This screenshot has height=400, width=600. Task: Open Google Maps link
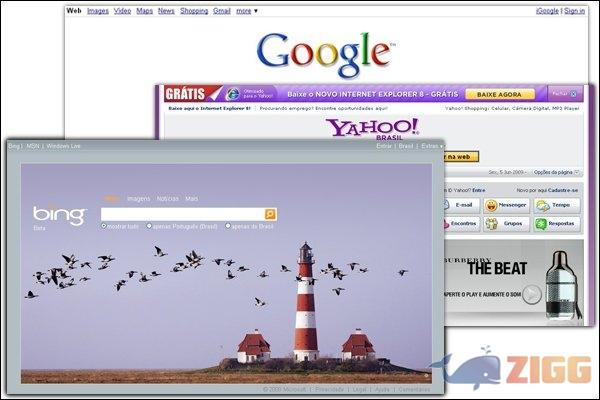145,11
